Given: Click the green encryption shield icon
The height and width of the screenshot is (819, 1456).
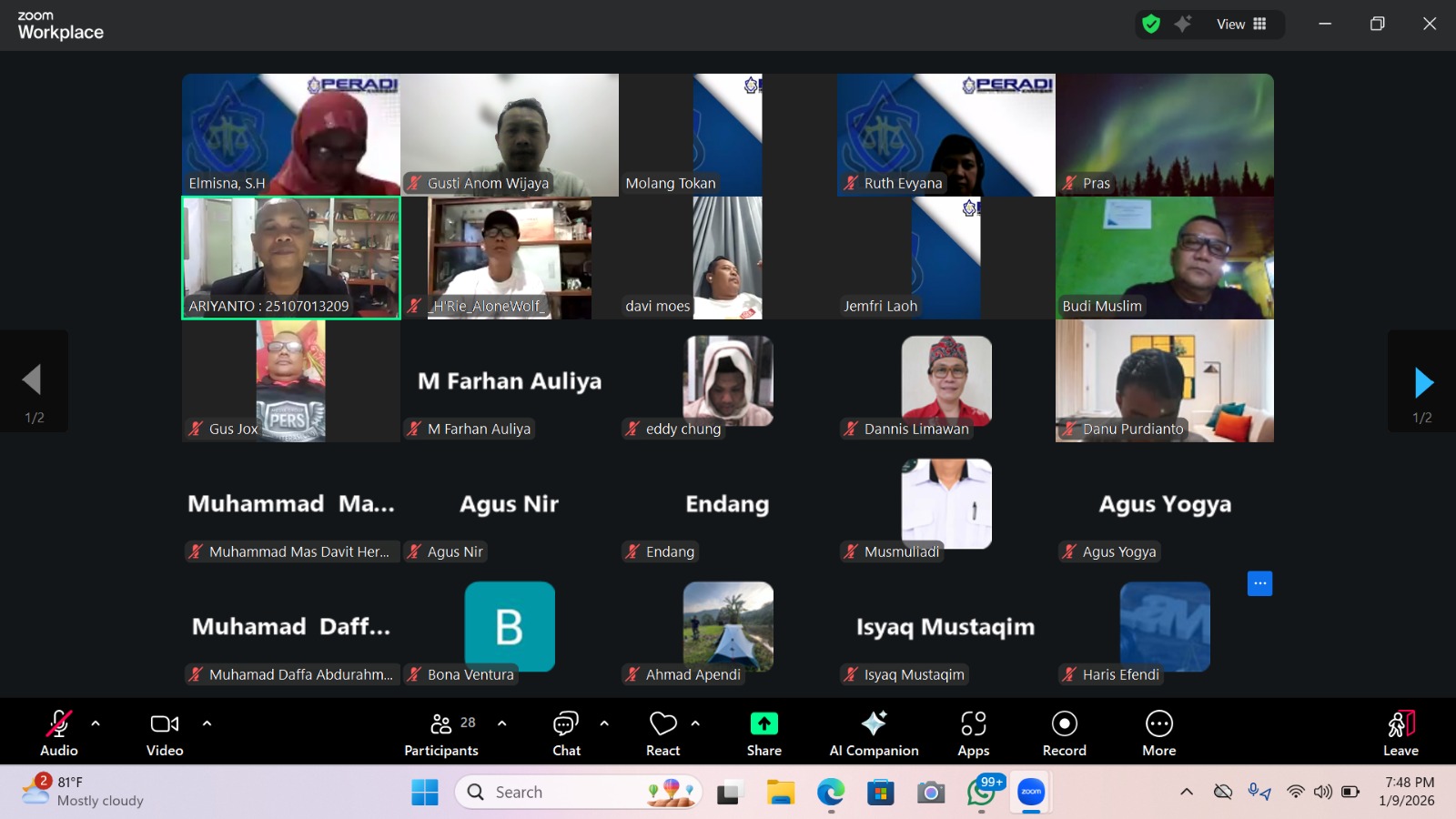Looking at the screenshot, I should coord(1151,25).
